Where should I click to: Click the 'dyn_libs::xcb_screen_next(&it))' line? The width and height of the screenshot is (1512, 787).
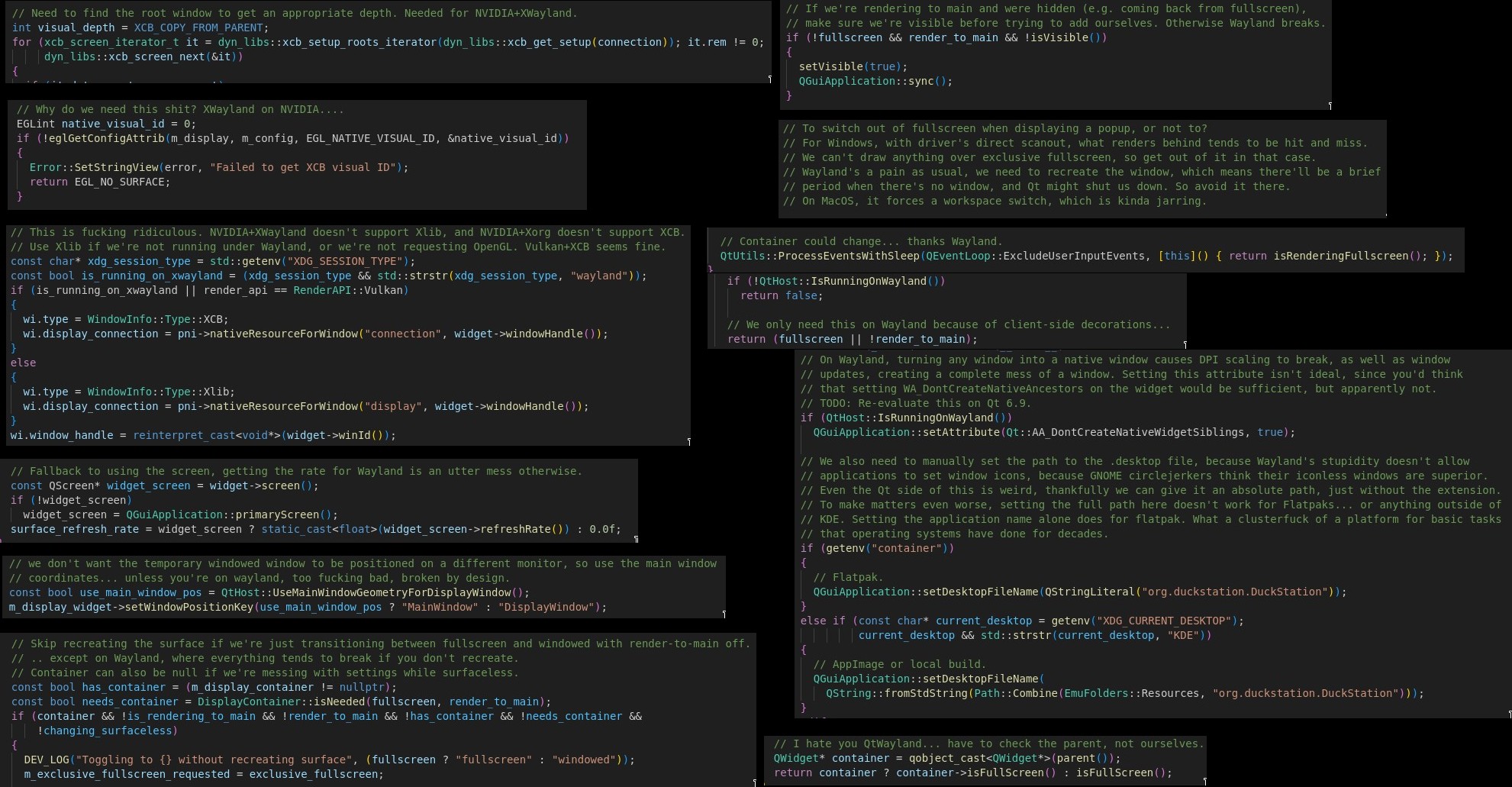[143, 56]
